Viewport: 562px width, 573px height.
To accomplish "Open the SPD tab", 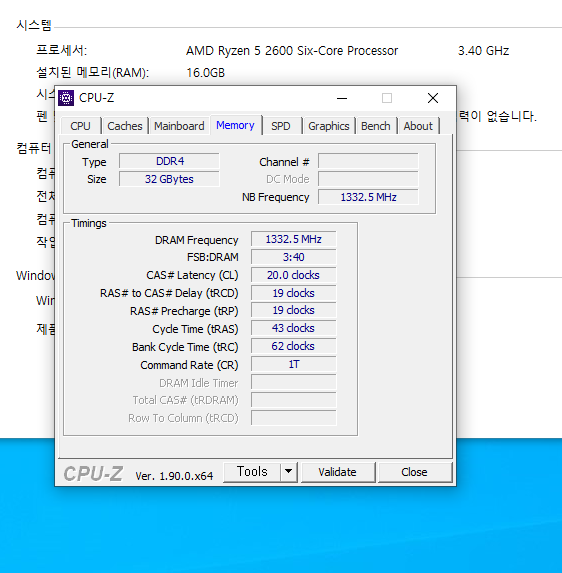I will pos(281,126).
